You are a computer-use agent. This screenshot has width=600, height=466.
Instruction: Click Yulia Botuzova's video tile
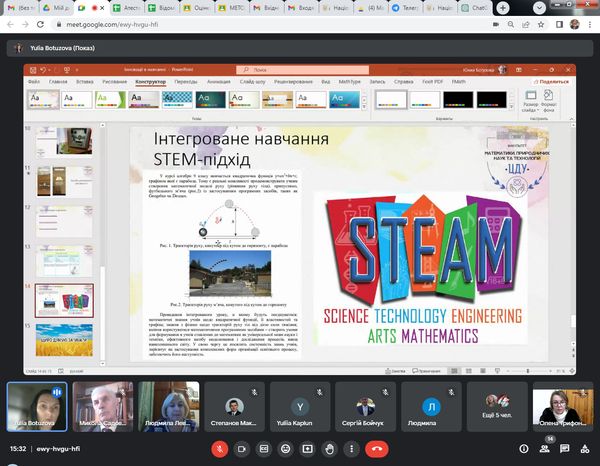click(37, 404)
